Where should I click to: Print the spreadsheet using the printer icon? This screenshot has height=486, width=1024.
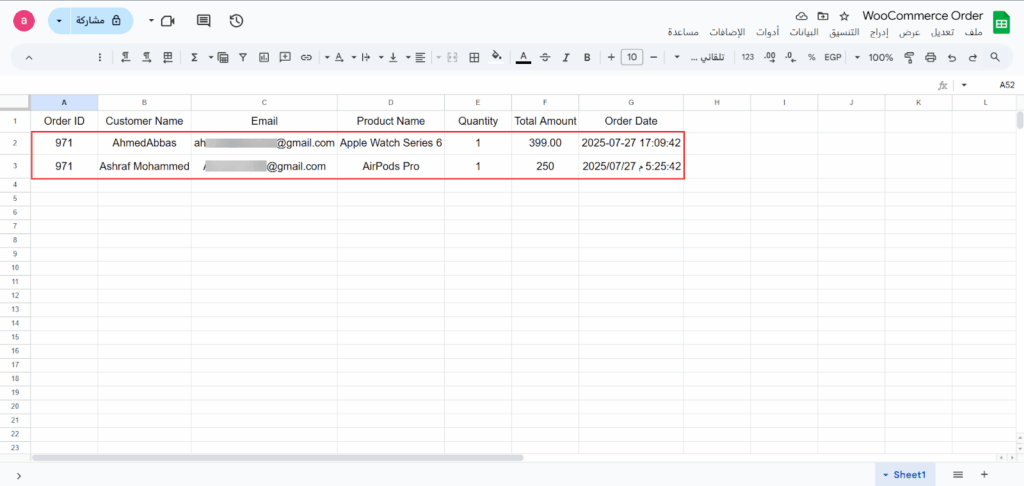pos(931,57)
